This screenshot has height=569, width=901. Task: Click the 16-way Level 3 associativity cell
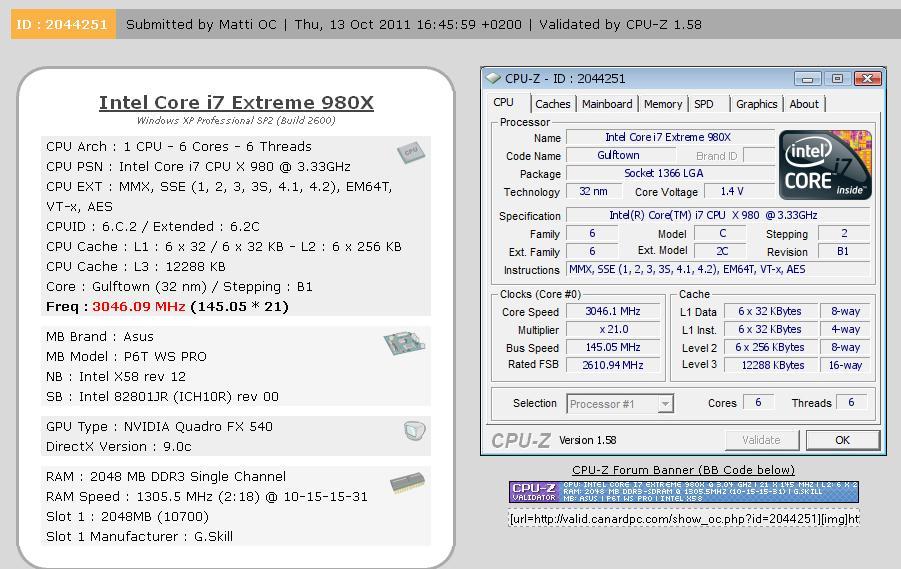[845, 365]
